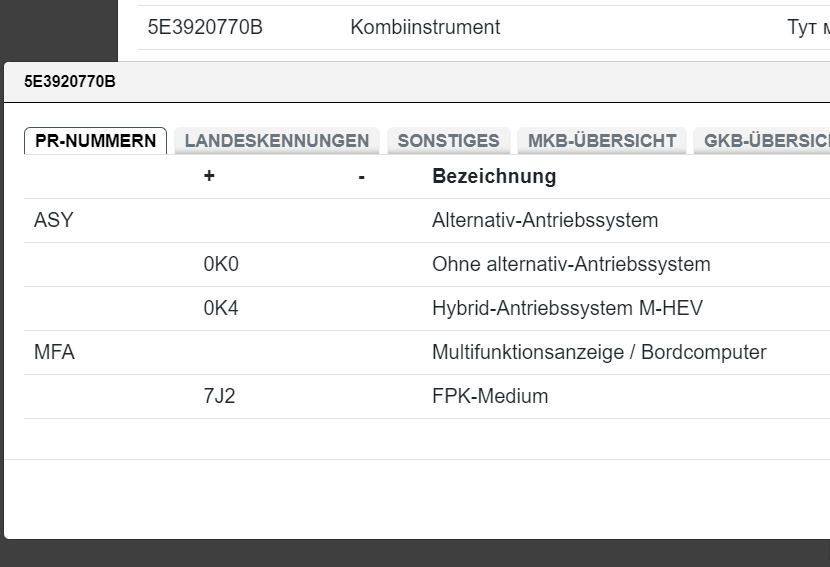The width and height of the screenshot is (830, 567).
Task: Click part number 5E3920770B in background row
Action: tap(205, 28)
